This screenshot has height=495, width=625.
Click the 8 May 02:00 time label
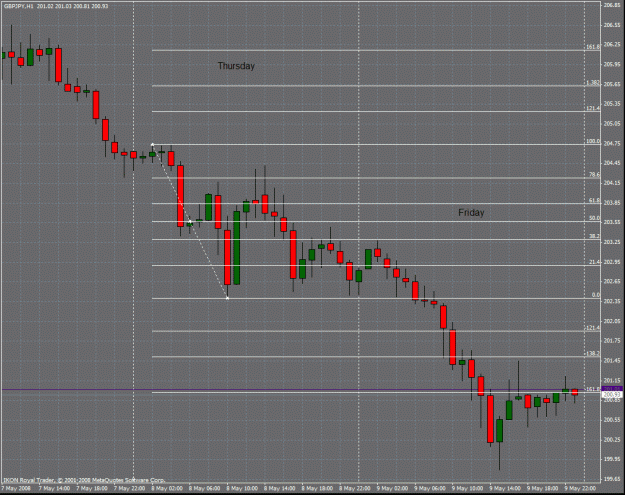167,489
